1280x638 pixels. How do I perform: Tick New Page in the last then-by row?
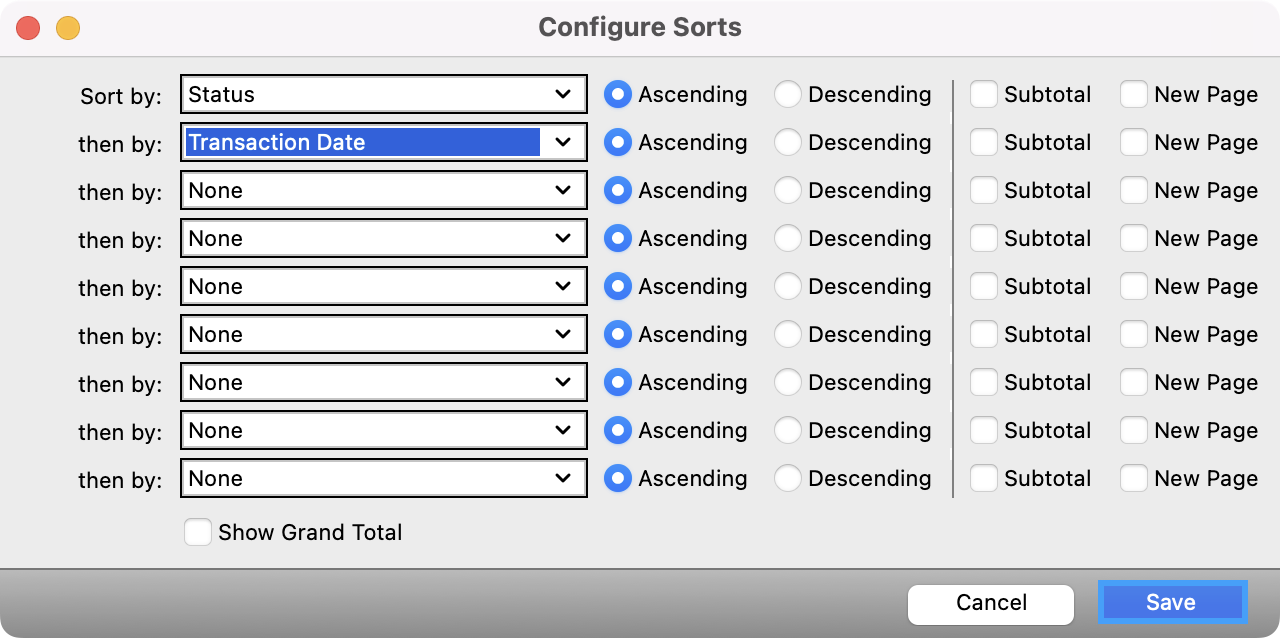coord(1134,479)
